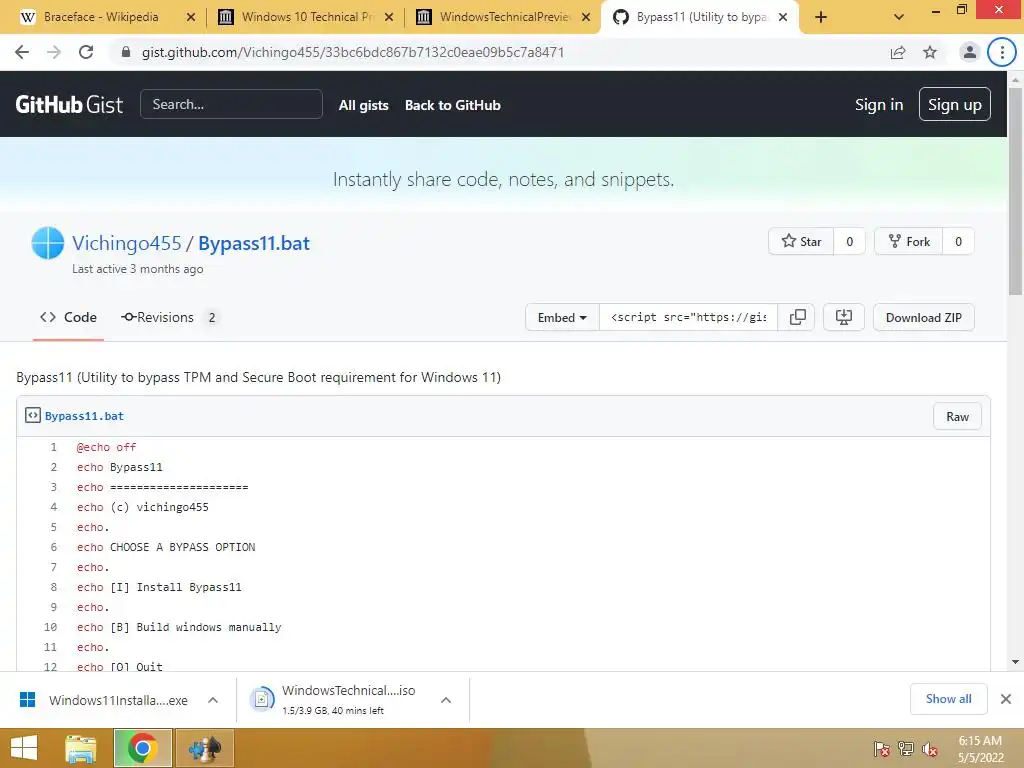Open File Explorer from taskbar
This screenshot has height=768, width=1024.
[80, 748]
